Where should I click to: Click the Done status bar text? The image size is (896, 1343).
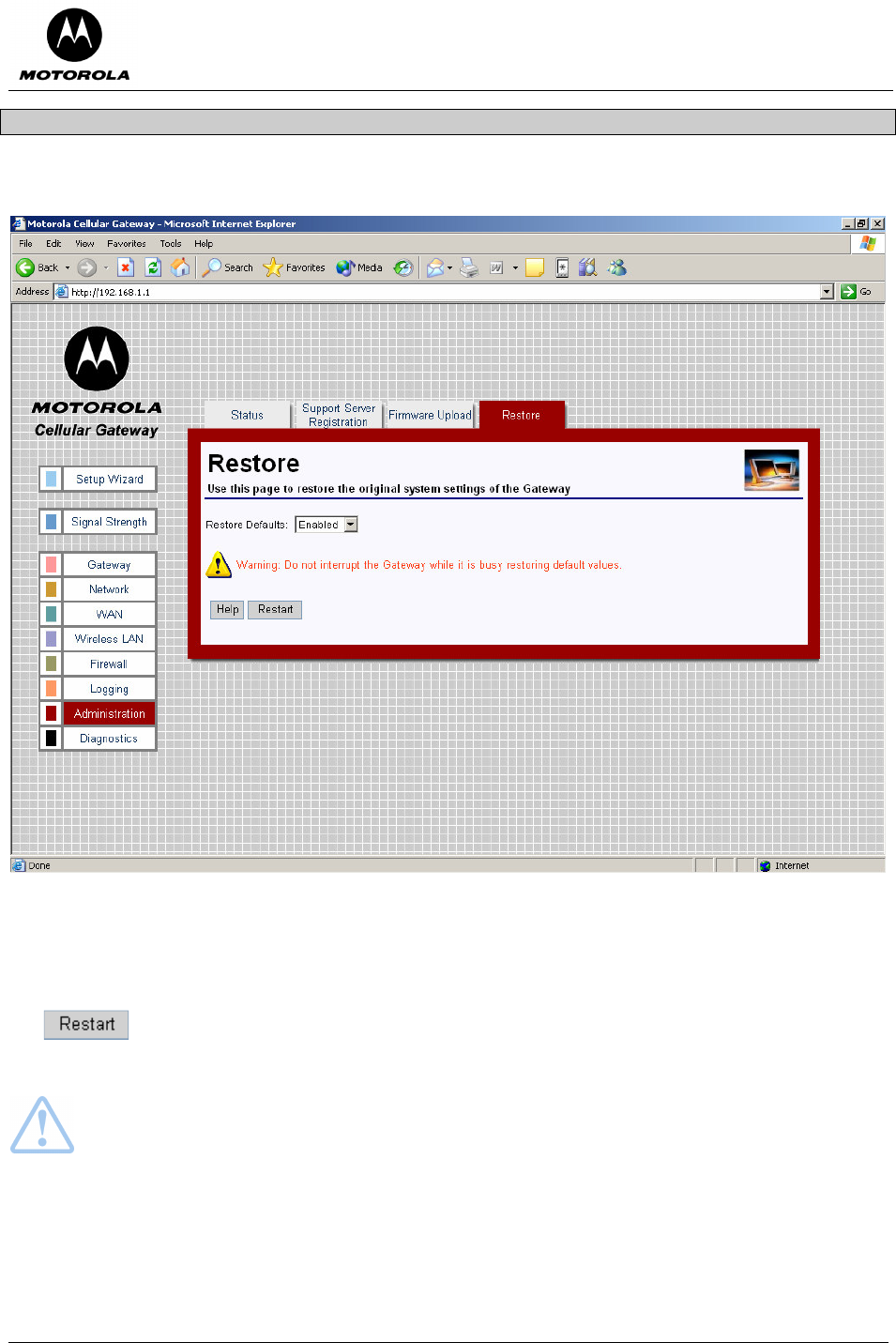coord(39,866)
